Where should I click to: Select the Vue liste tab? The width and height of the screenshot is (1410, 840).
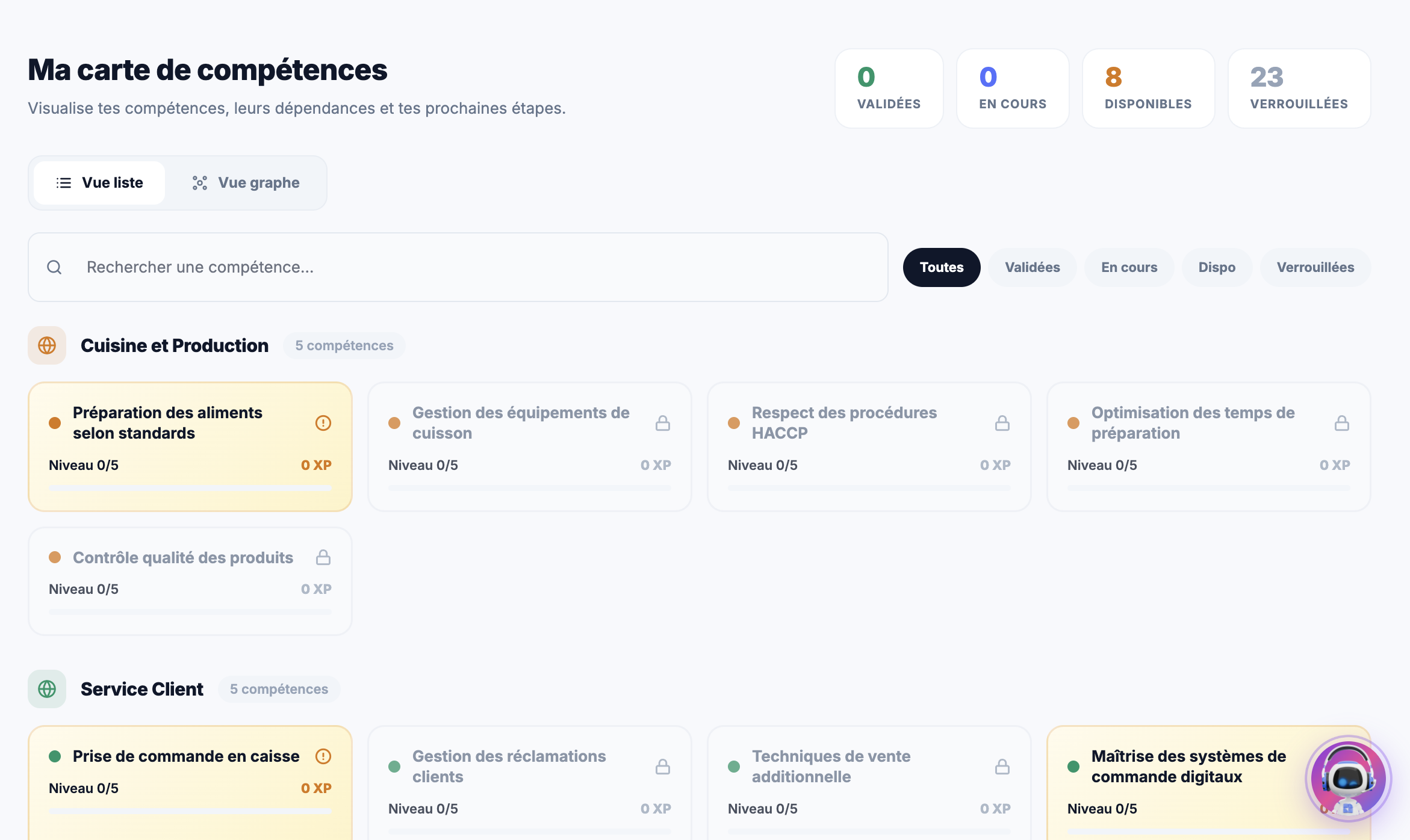(x=99, y=182)
